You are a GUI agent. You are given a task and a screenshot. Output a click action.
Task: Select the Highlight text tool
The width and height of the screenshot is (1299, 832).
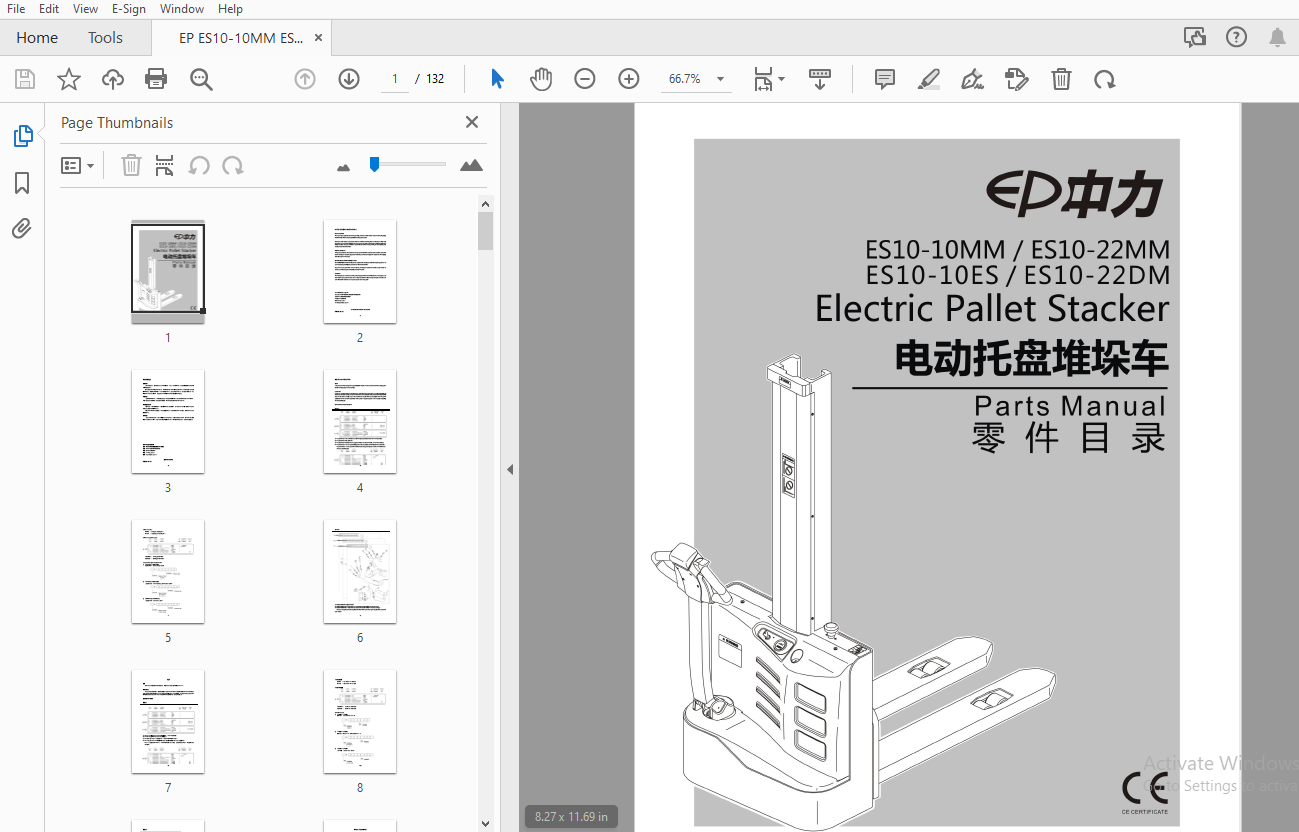pos(929,79)
